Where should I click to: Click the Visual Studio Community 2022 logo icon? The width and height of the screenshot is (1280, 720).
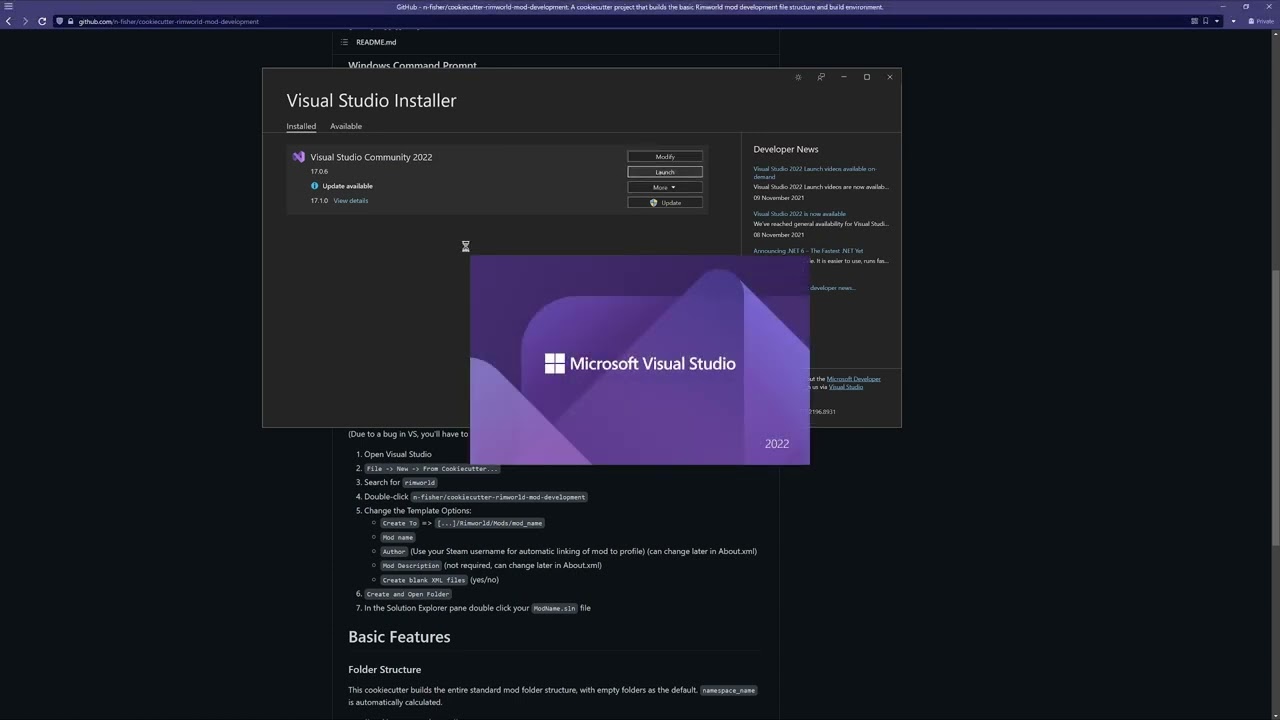coord(298,157)
